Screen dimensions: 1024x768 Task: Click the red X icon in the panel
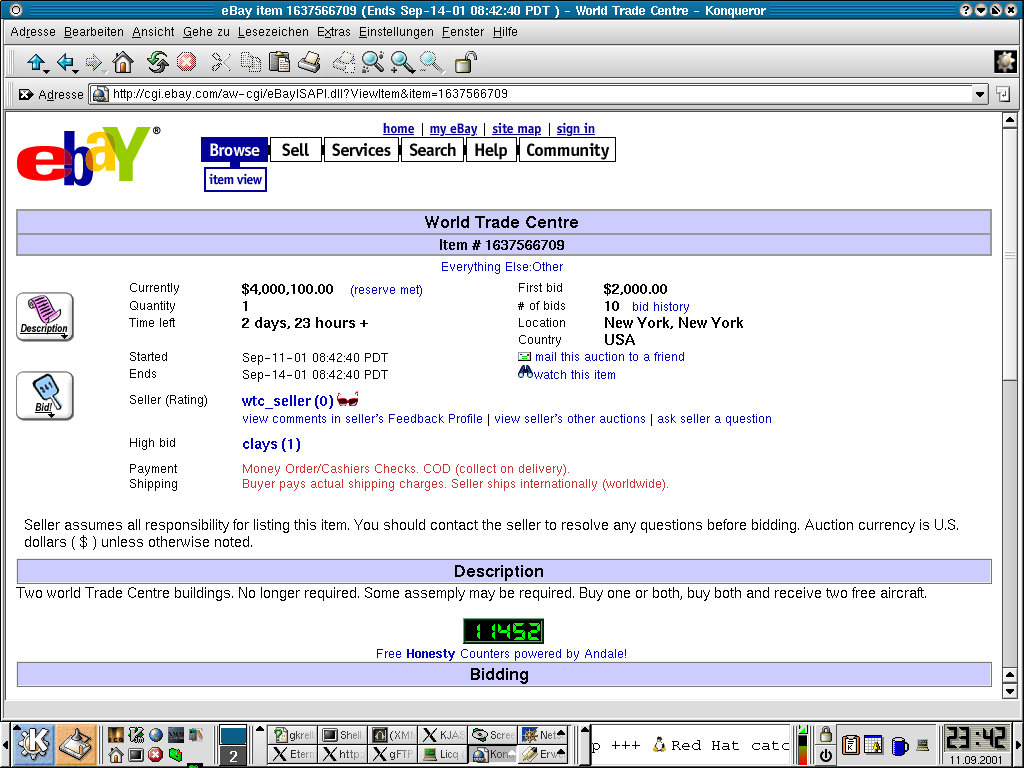(x=155, y=756)
